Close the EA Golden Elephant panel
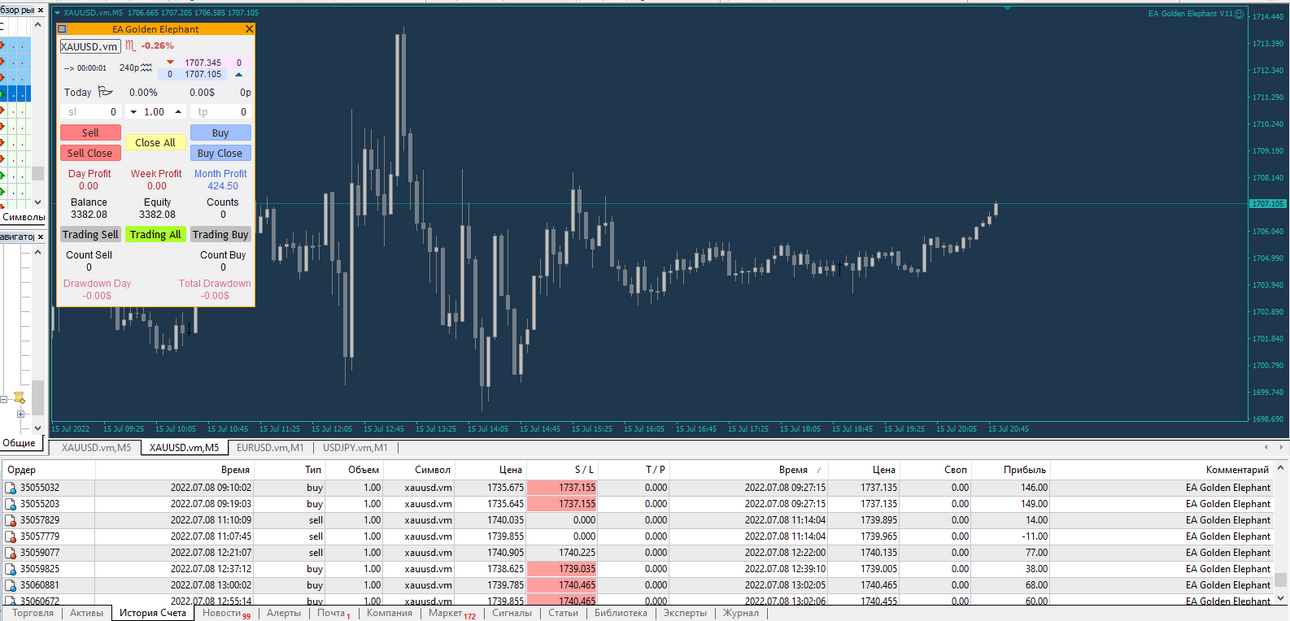The image size is (1290, 621). [x=249, y=29]
